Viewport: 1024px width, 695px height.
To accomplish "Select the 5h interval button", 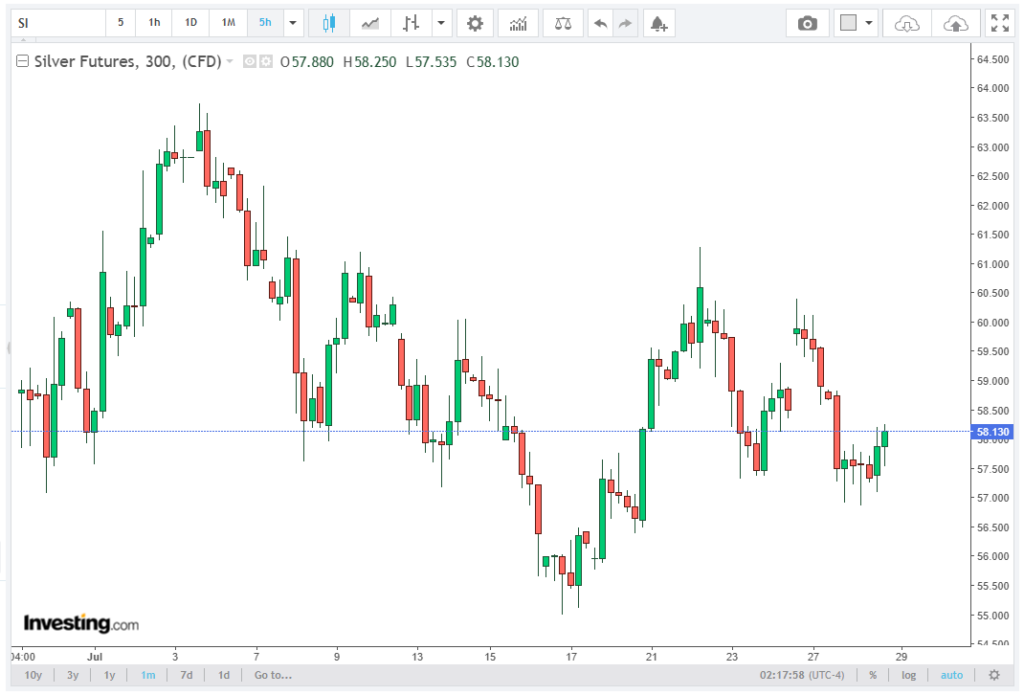I will (265, 23).
